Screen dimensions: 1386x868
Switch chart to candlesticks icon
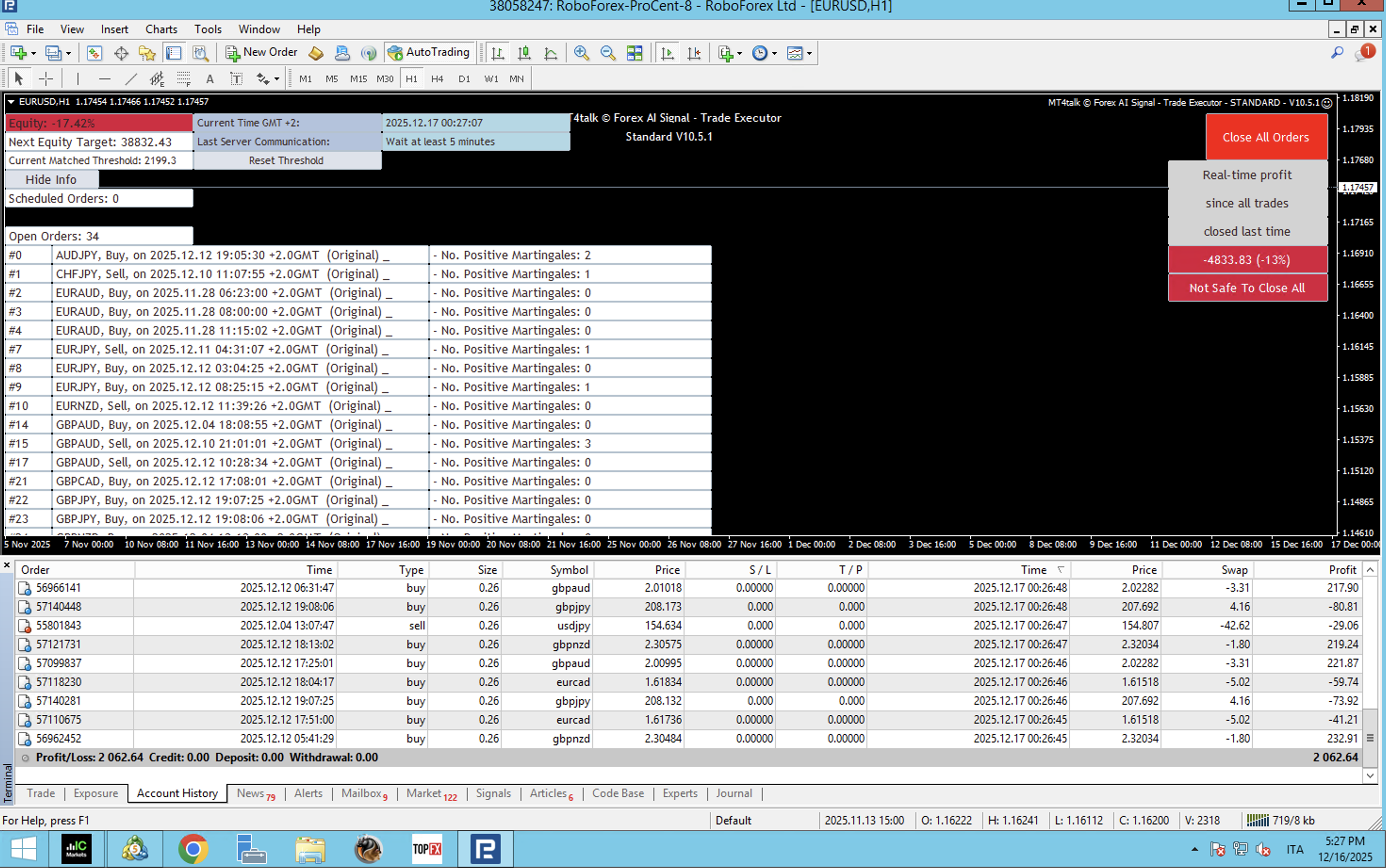click(x=524, y=53)
